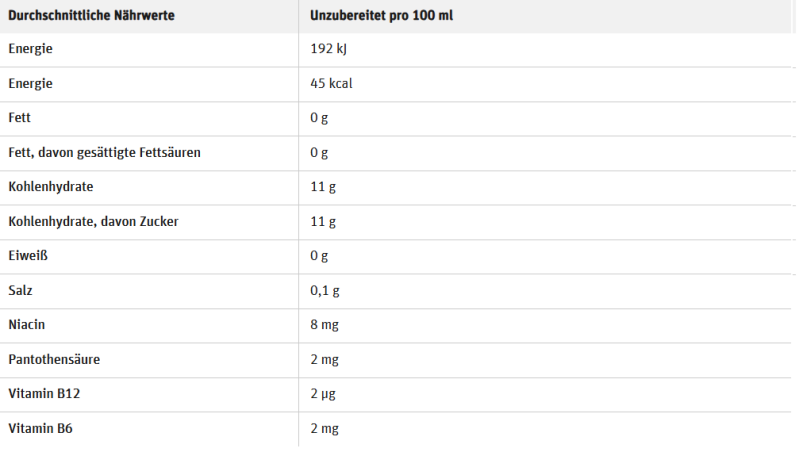Click the standalone 'Fett' row label
The height and width of the screenshot is (452, 799).
20,117
